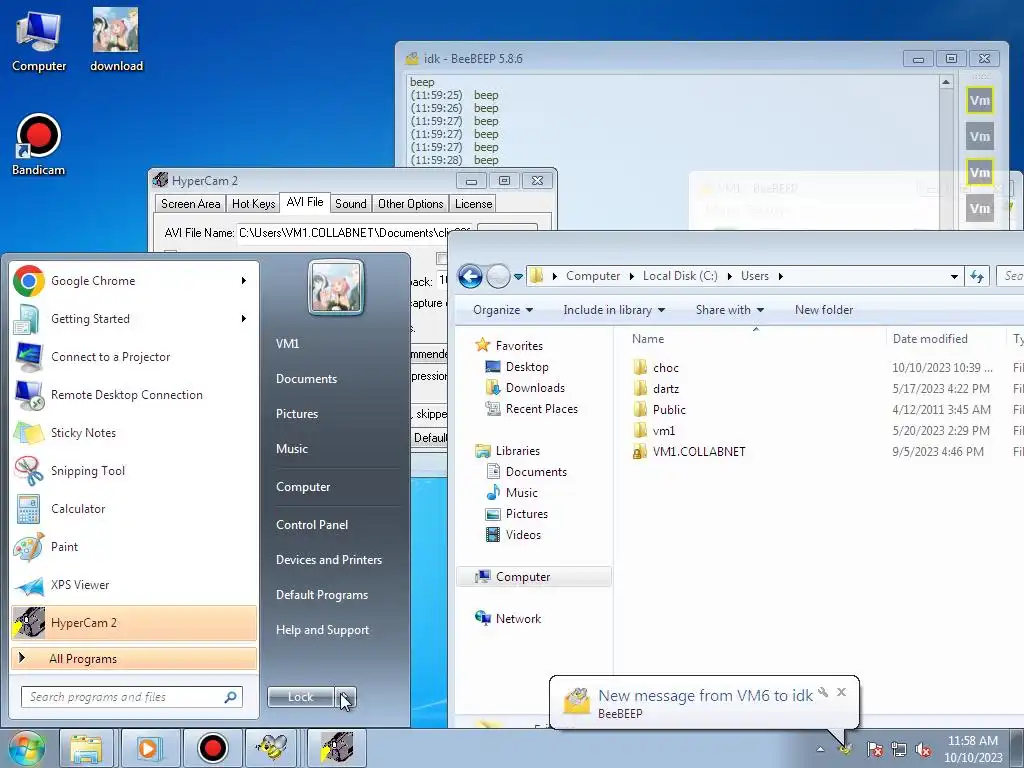Screen dimensions: 1024x768
Task: Expand Getting Started submenu arrow
Action: [x=244, y=319]
